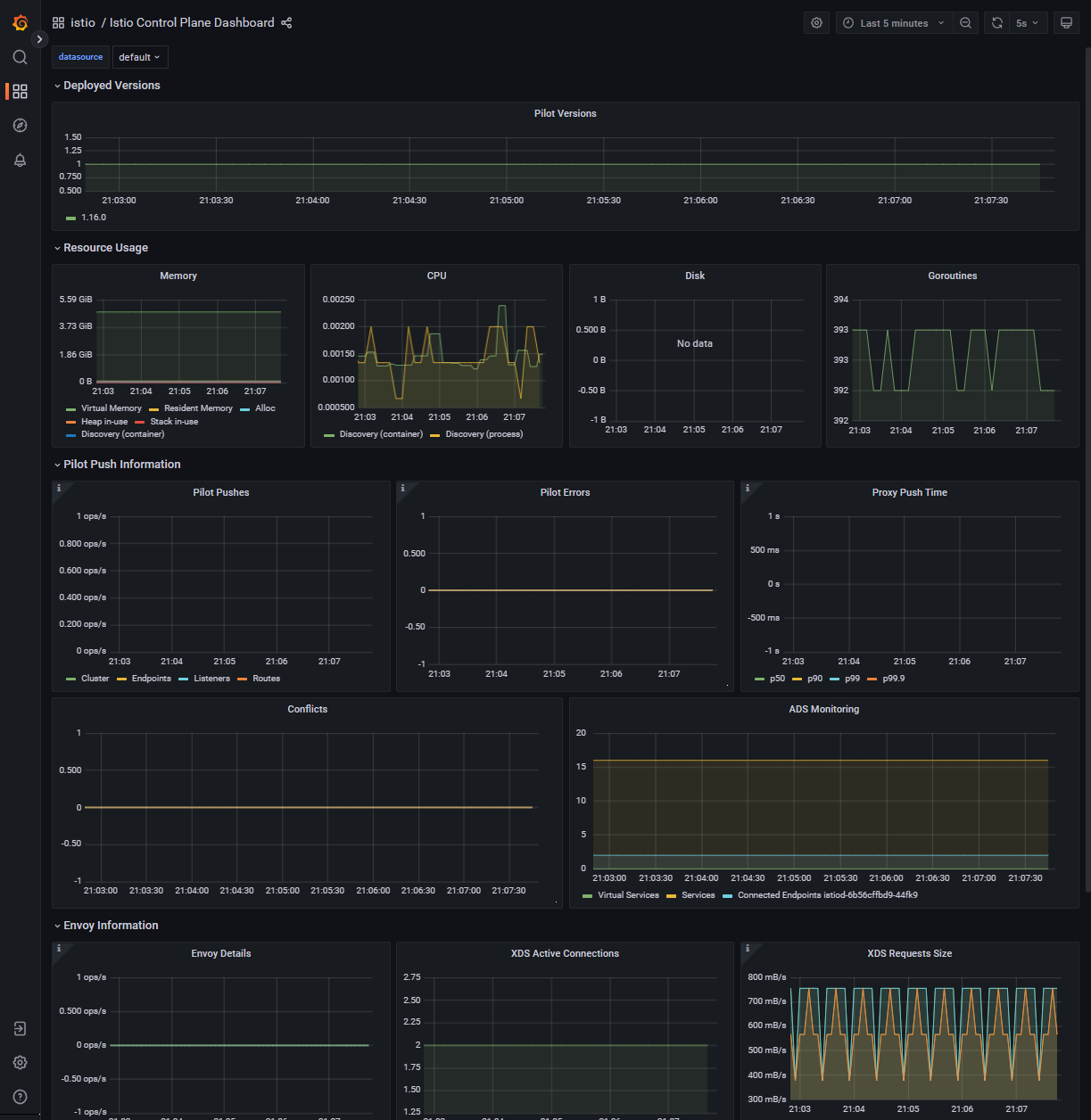The image size is (1091, 1120).
Task: Share the dashboard using the share icon
Action: (x=286, y=23)
